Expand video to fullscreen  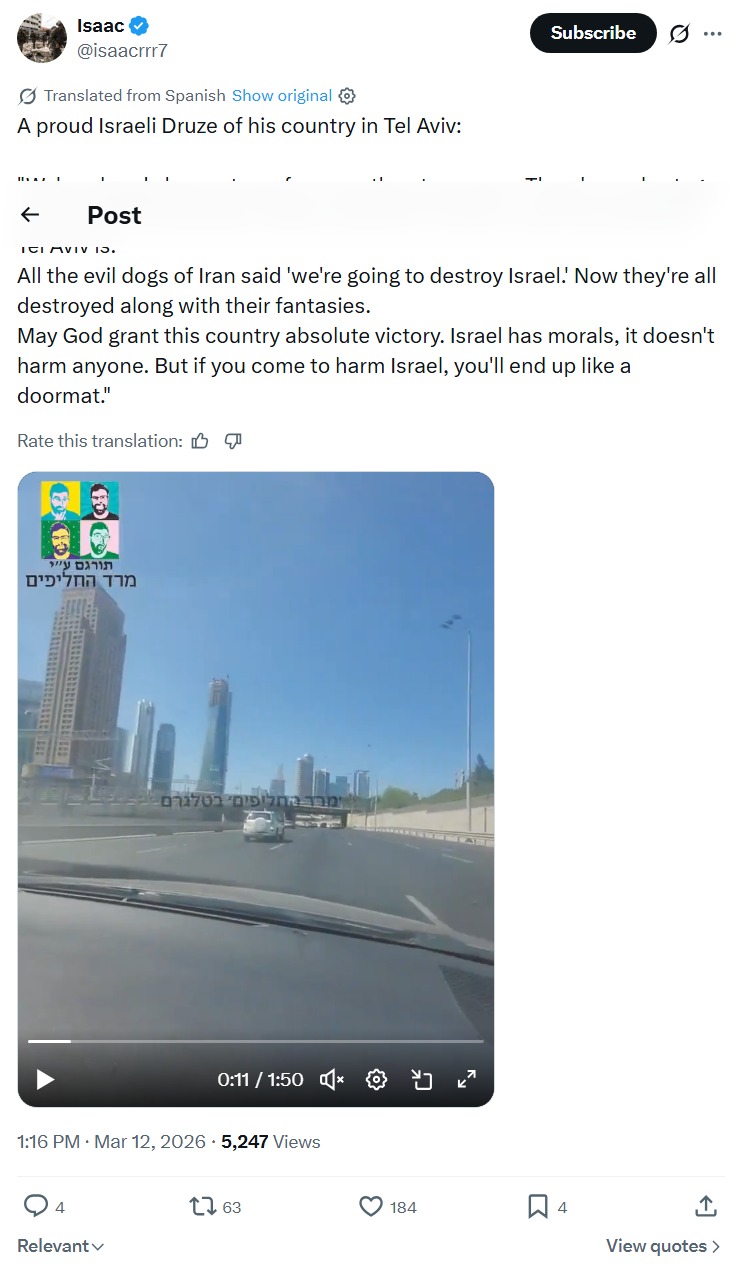[x=466, y=1079]
